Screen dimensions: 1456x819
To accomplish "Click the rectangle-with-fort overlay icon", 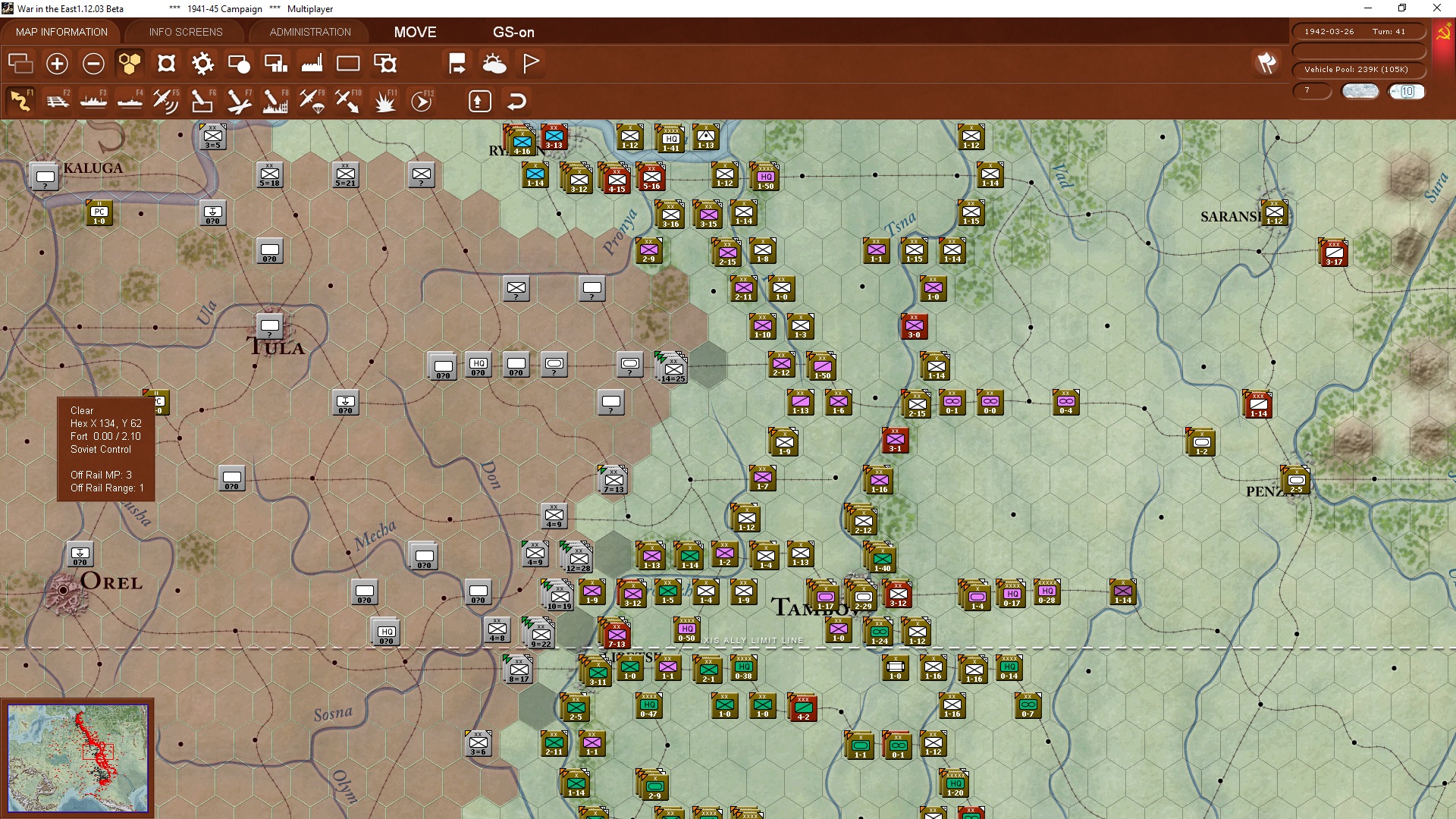I will pyautogui.click(x=385, y=64).
